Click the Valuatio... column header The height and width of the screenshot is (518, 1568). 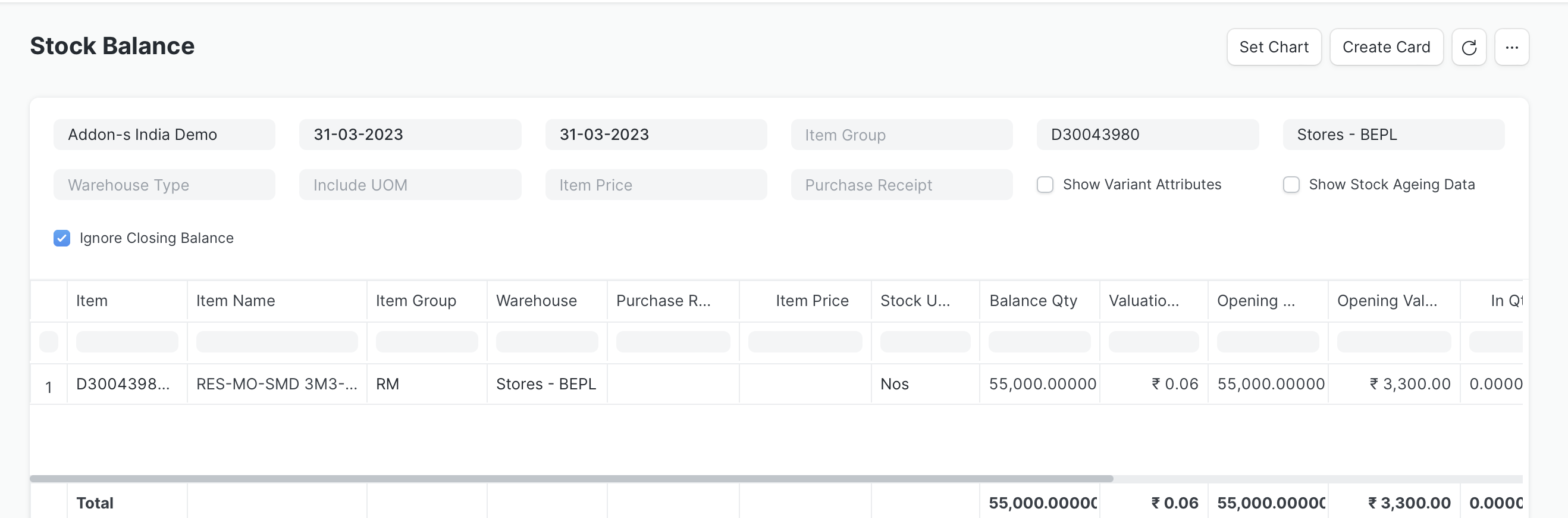pos(1153,301)
